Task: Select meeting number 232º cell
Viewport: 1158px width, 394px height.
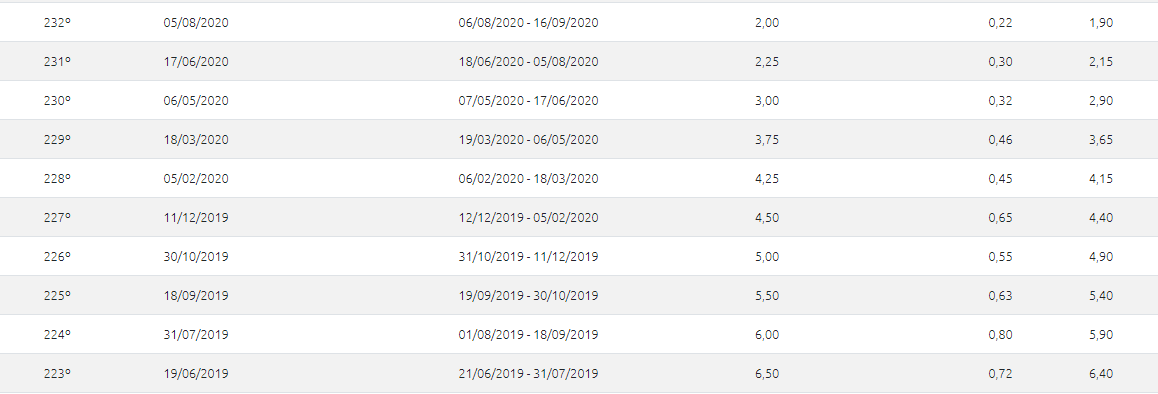Action: point(57,23)
